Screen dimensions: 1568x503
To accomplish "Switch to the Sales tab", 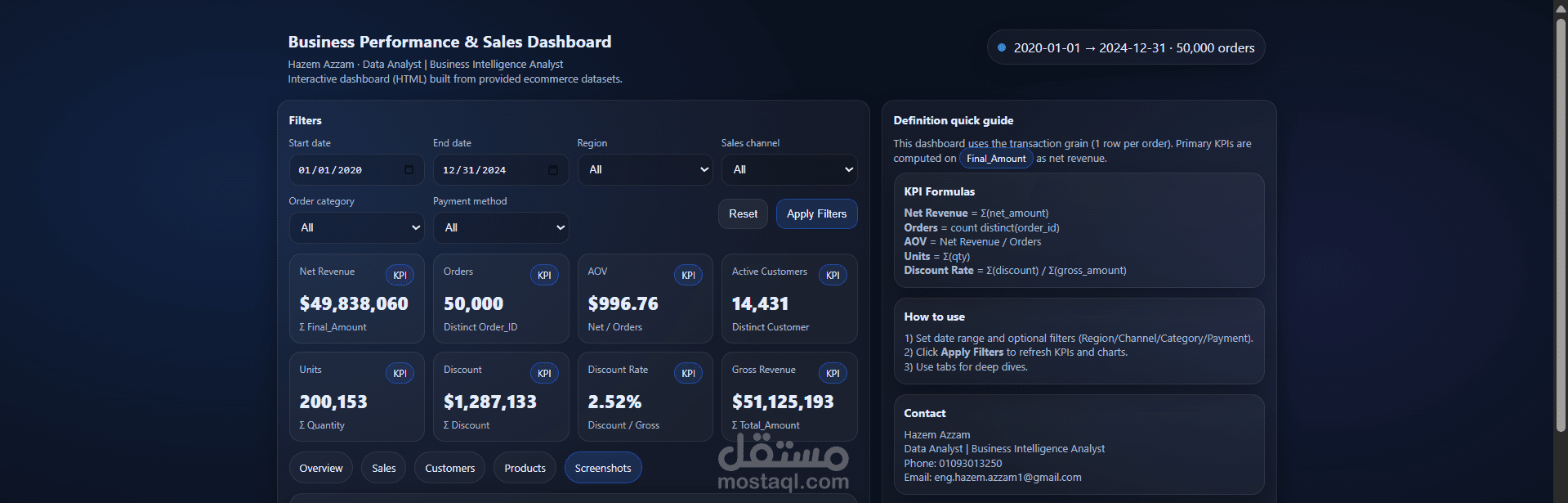I will click(x=384, y=468).
